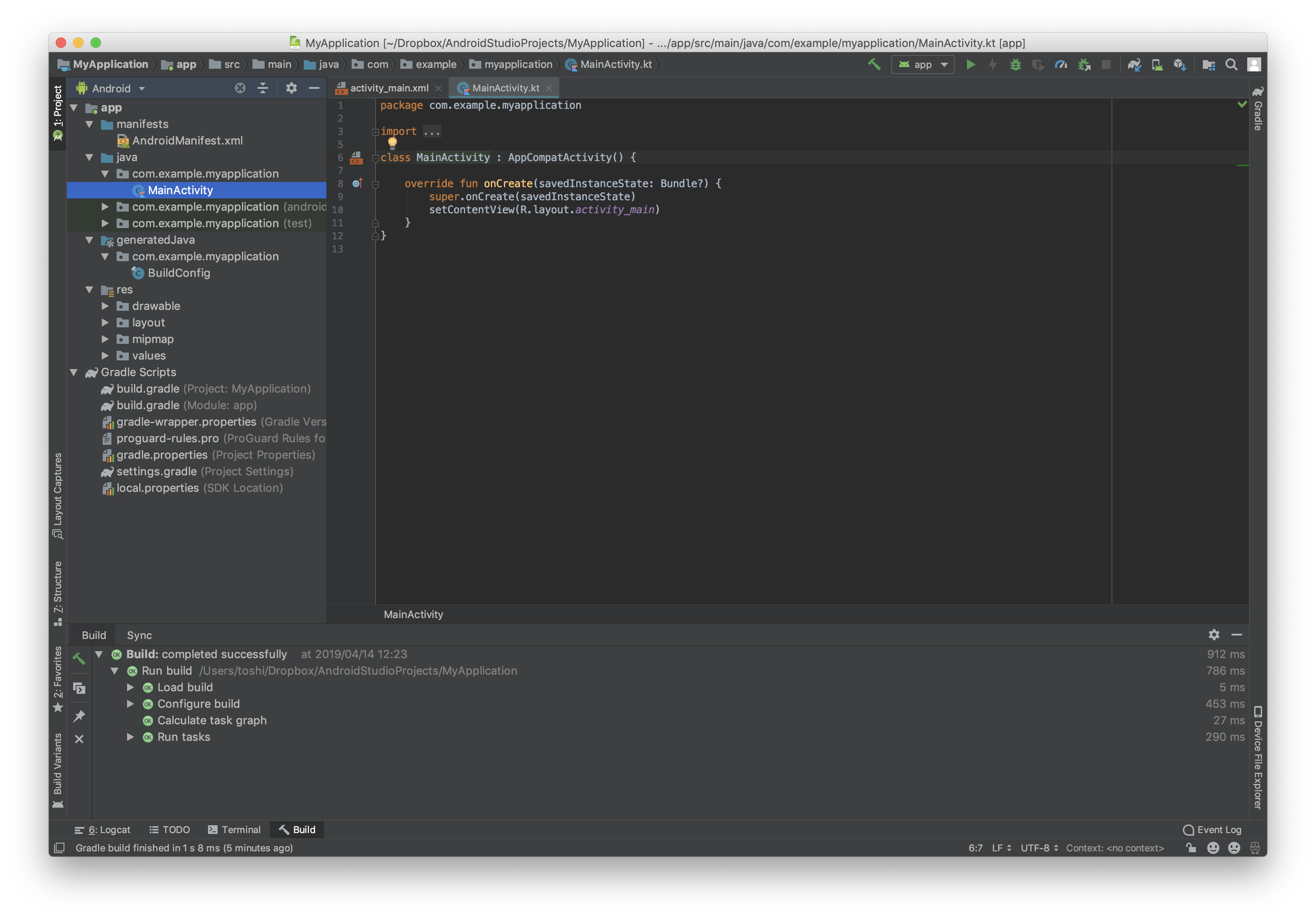Click the Make Project hammer icon
This screenshot has width=1316, height=921.
(874, 64)
